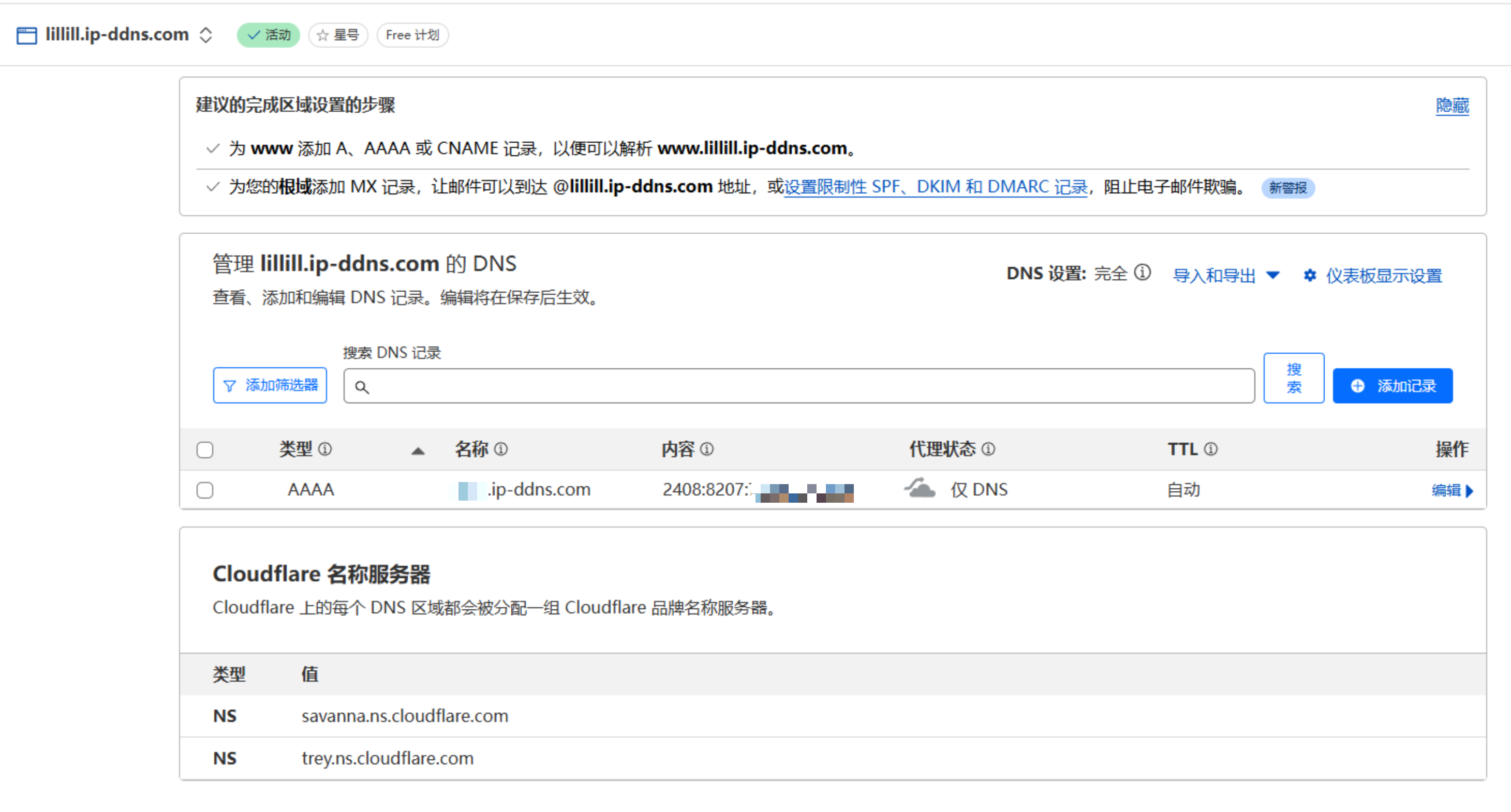Hide the recommended steps via 隐藏 link
The height and width of the screenshot is (812, 1511).
[x=1452, y=106]
